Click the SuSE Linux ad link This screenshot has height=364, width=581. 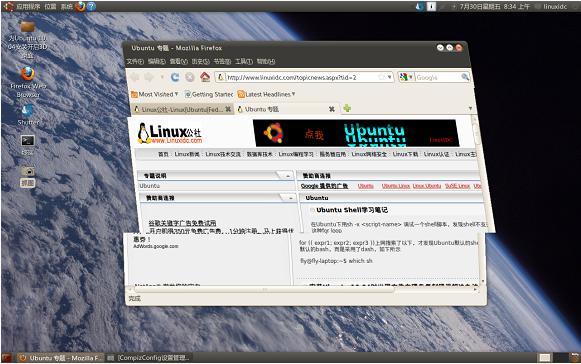[457, 186]
